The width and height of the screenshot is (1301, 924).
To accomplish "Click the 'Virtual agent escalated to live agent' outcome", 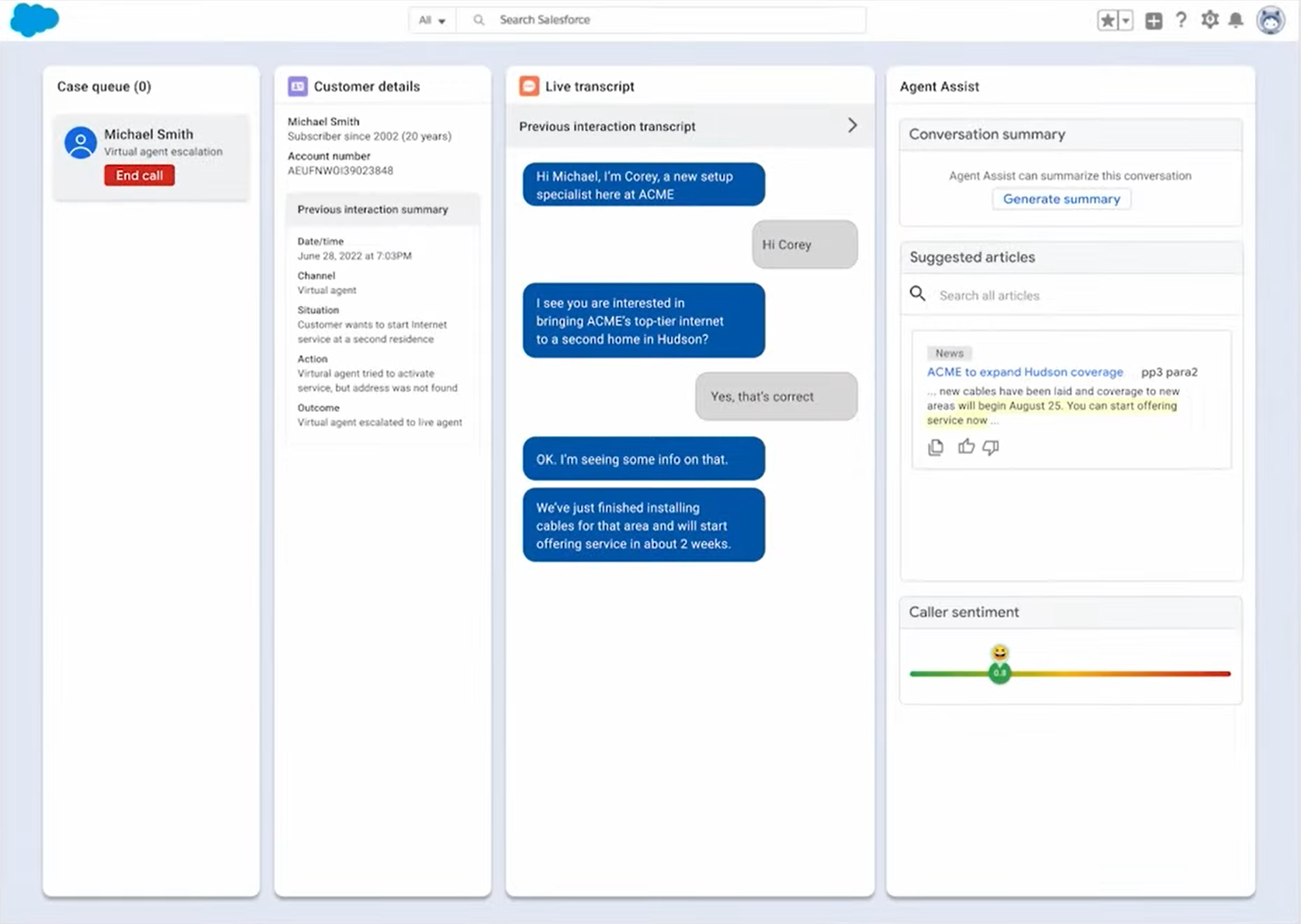I will (379, 422).
